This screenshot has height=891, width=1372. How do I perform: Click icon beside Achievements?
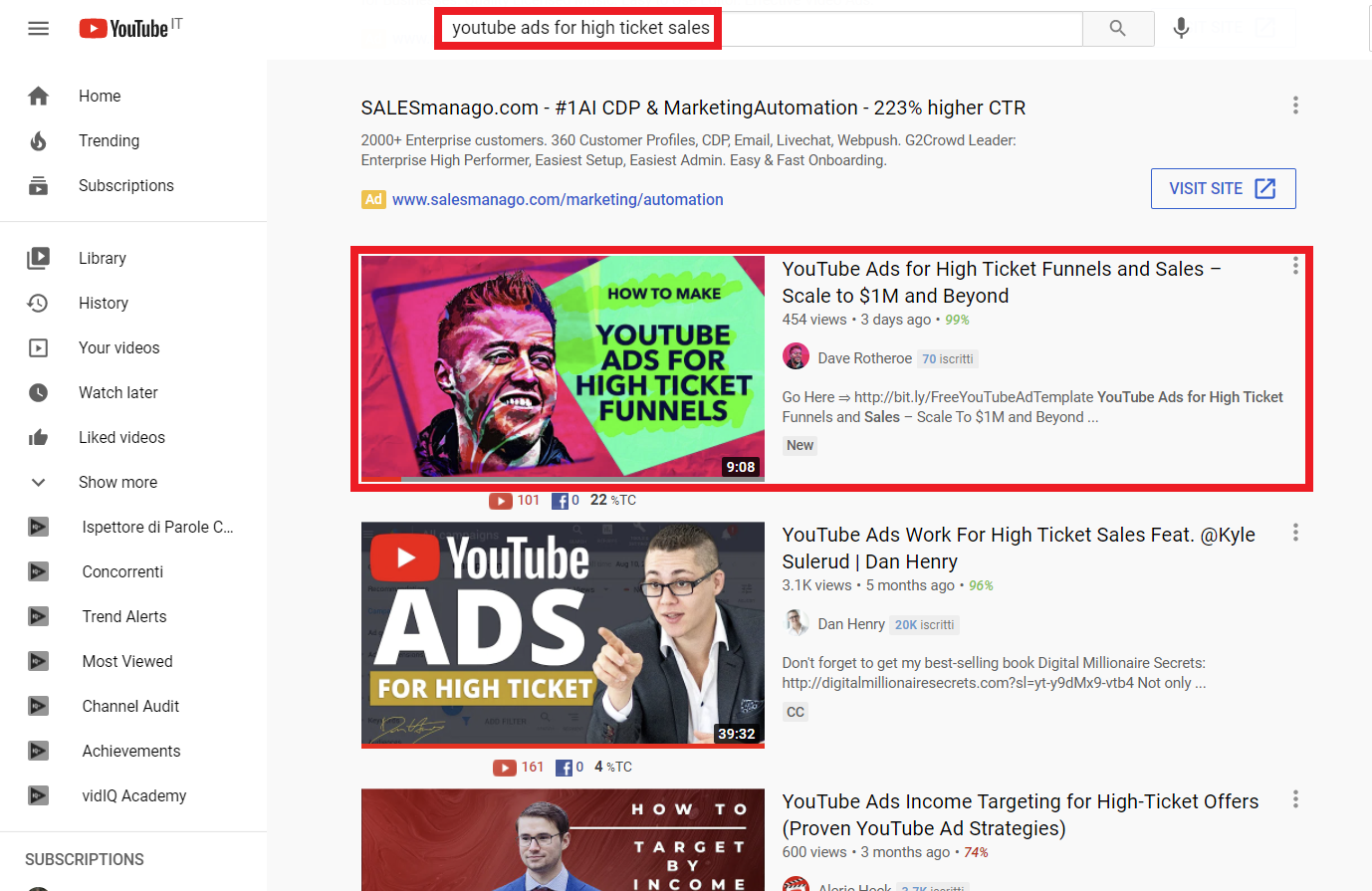39,751
